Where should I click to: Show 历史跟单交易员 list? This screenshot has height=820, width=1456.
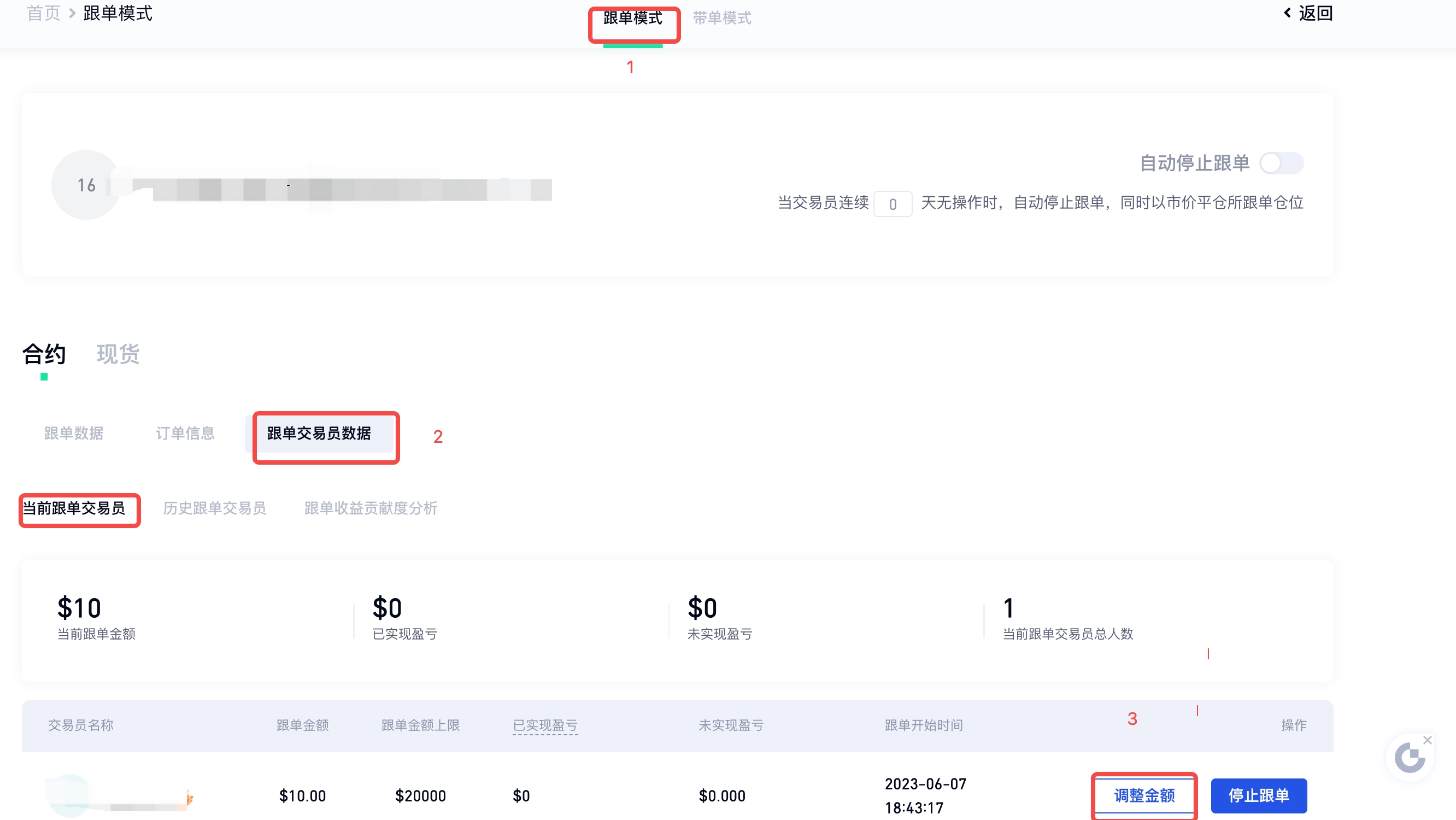tap(214, 508)
